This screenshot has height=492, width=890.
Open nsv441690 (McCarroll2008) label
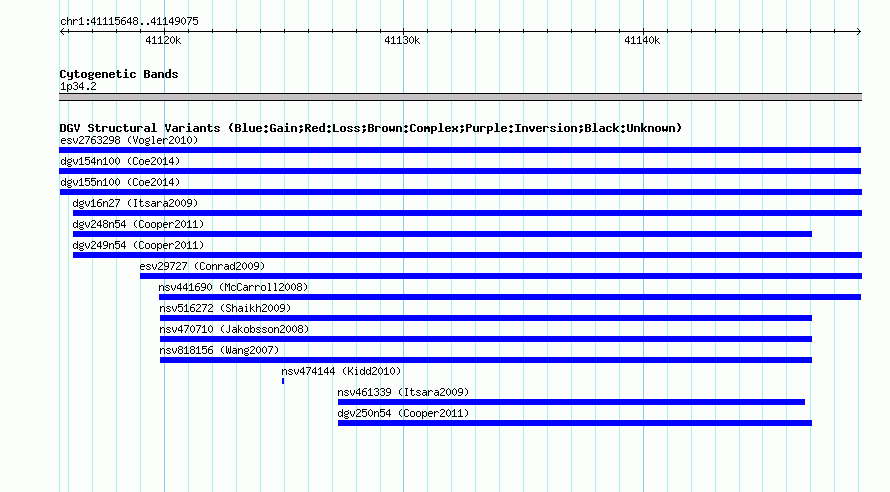233,287
